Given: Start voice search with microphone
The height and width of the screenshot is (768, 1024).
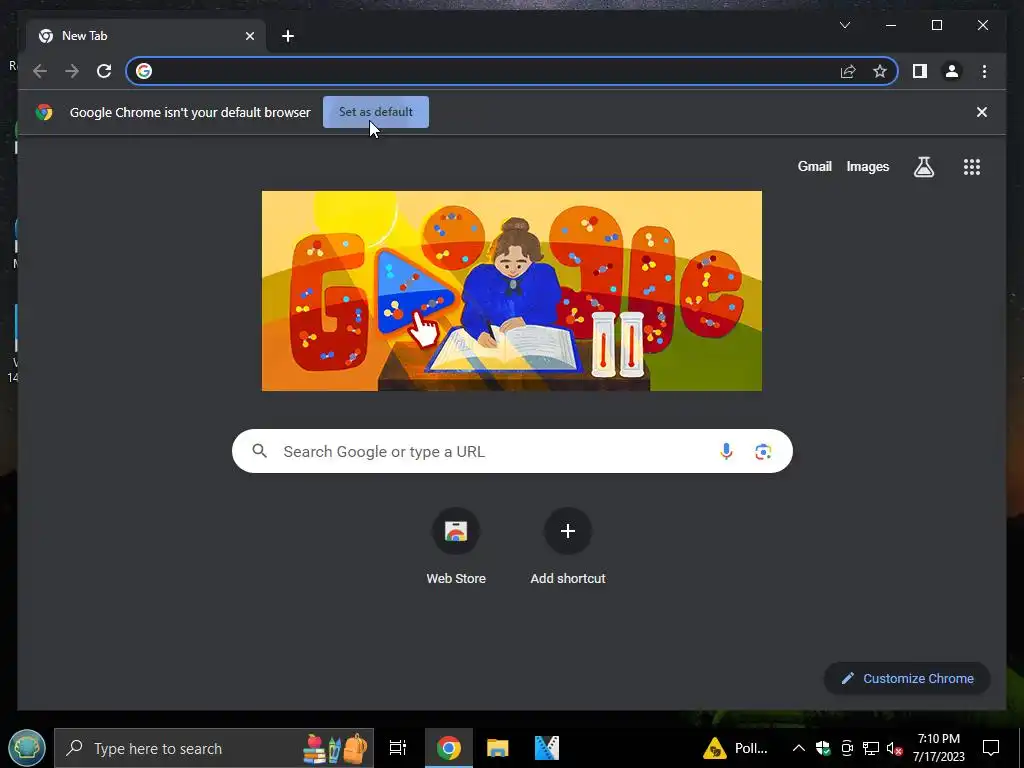Looking at the screenshot, I should (726, 451).
